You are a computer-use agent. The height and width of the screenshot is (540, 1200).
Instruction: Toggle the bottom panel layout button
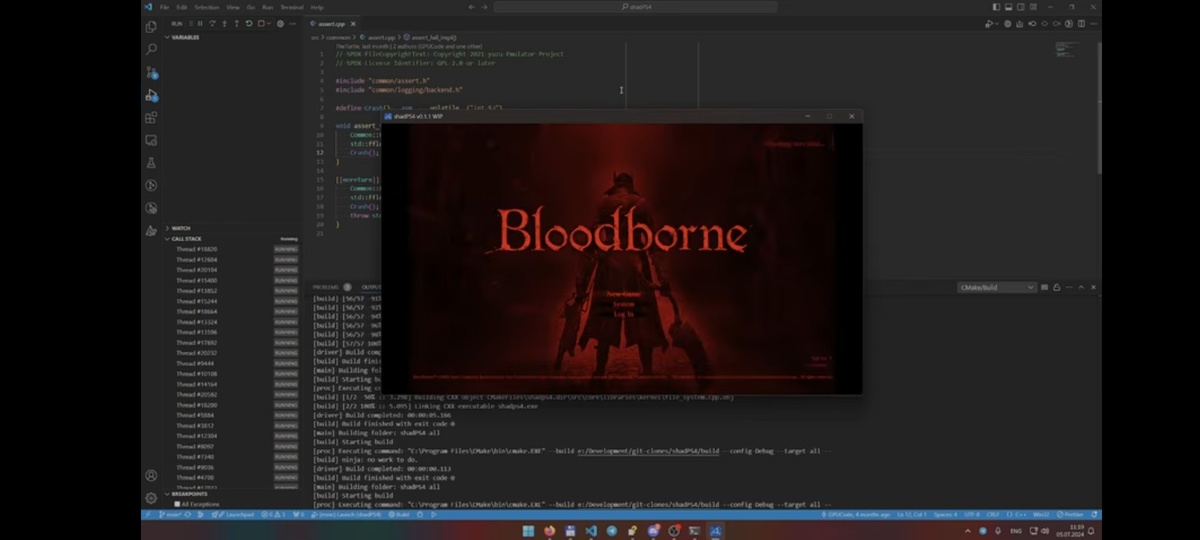point(1008,7)
